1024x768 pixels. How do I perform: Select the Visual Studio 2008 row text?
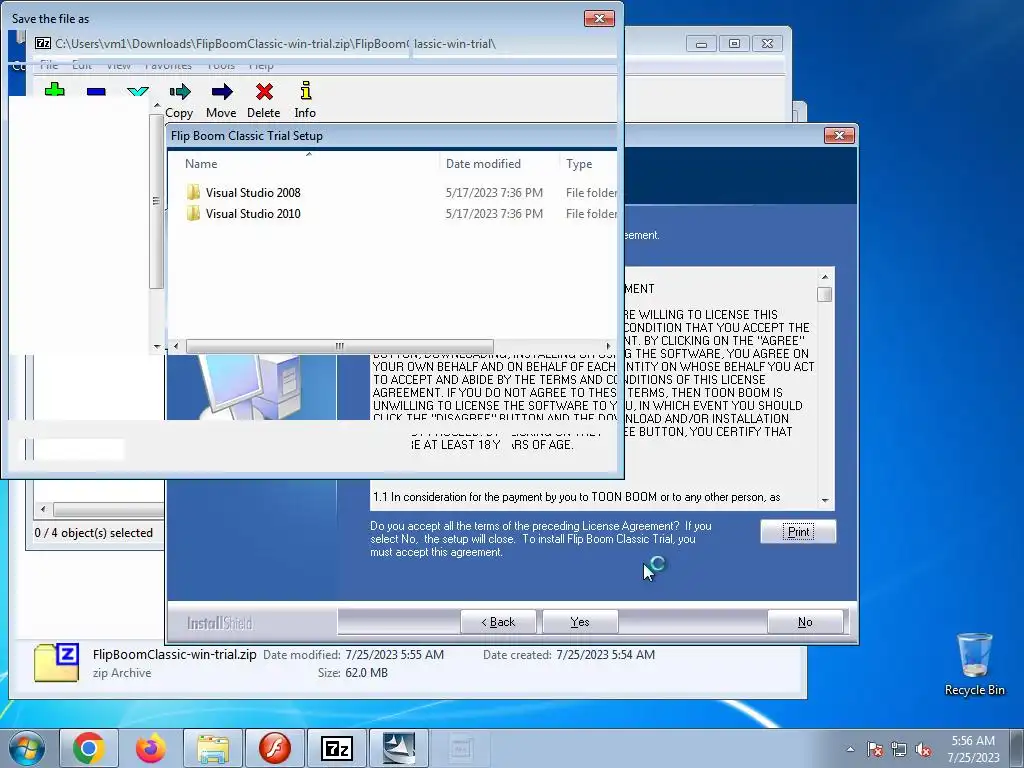tap(253, 193)
